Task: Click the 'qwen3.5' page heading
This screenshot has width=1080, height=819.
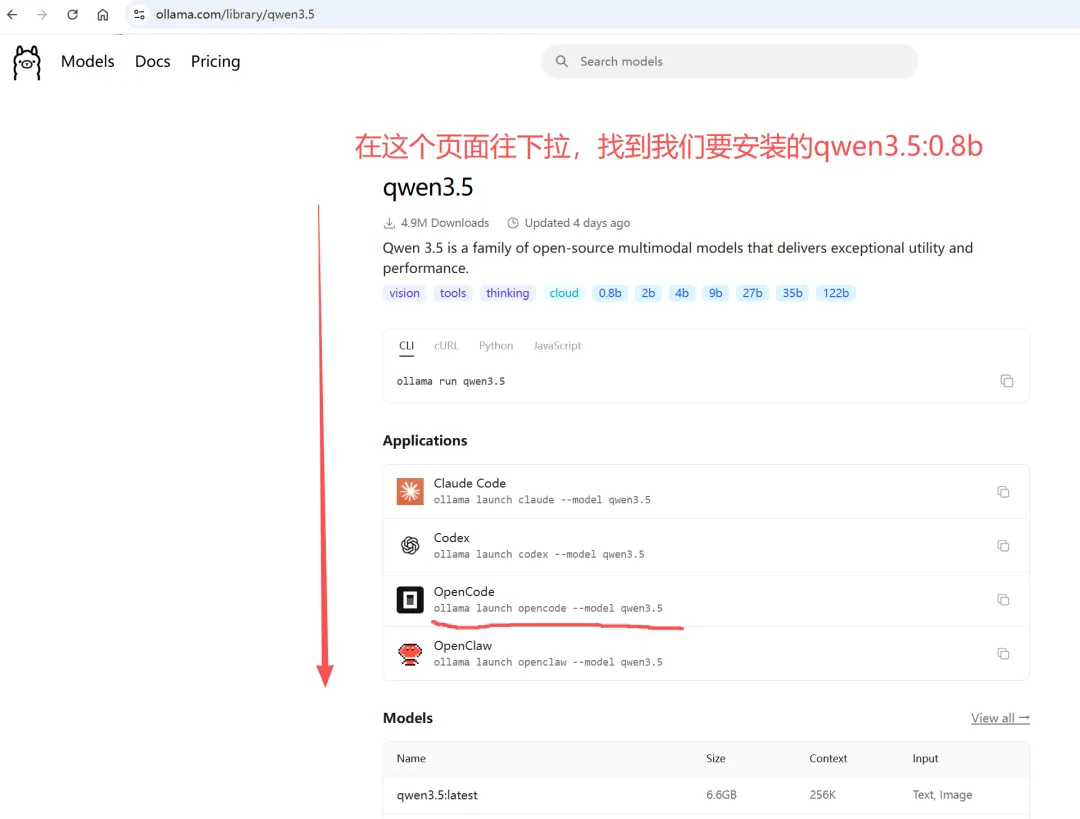Action: click(428, 187)
